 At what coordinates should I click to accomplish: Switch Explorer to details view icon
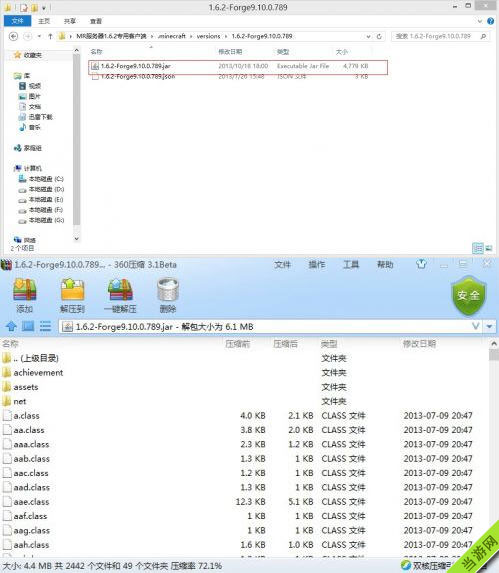477,248
